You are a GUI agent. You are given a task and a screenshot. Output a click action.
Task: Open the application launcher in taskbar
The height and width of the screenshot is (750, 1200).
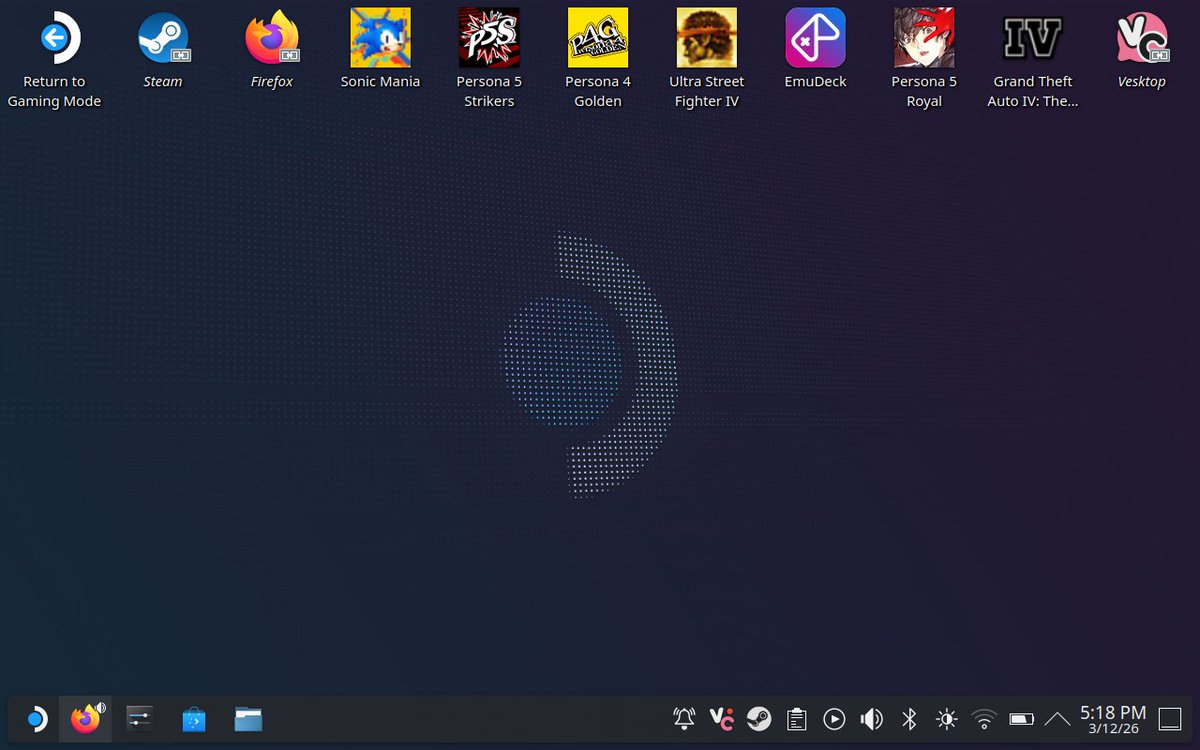click(35, 719)
